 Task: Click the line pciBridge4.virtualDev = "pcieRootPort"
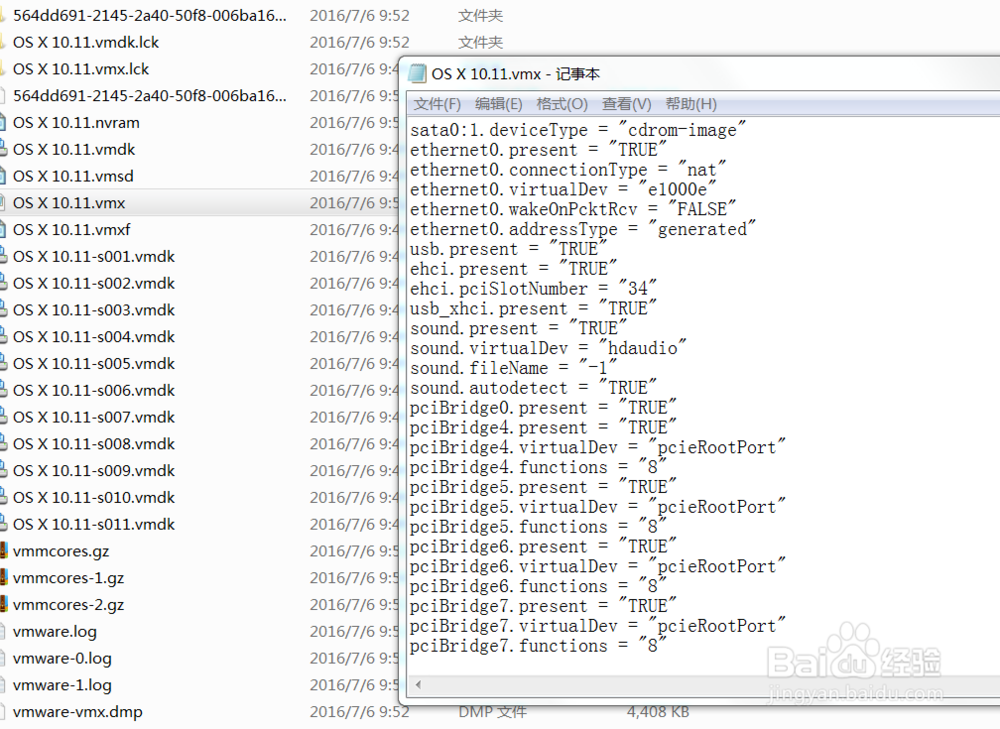598,447
